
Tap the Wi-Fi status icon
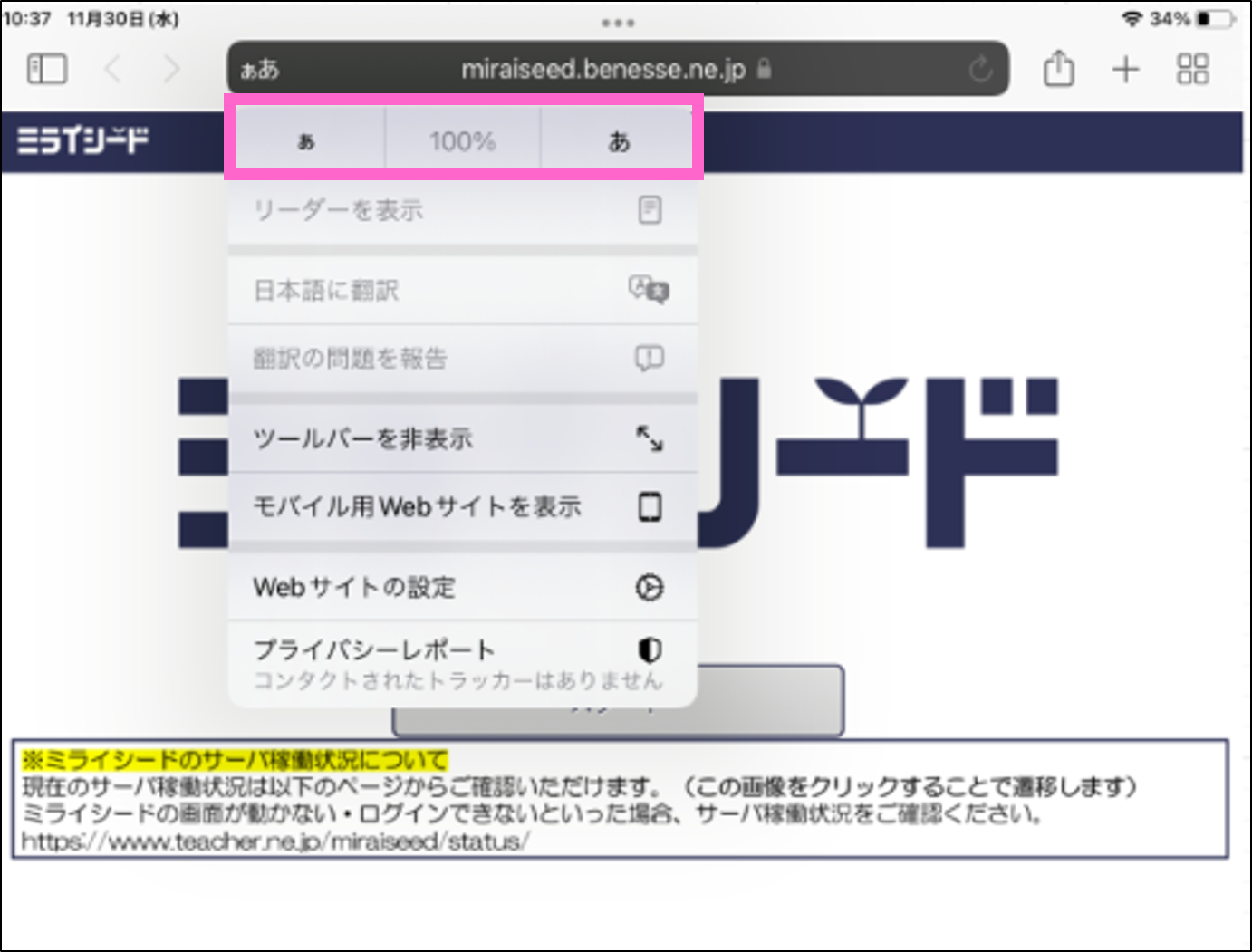pos(1132,18)
